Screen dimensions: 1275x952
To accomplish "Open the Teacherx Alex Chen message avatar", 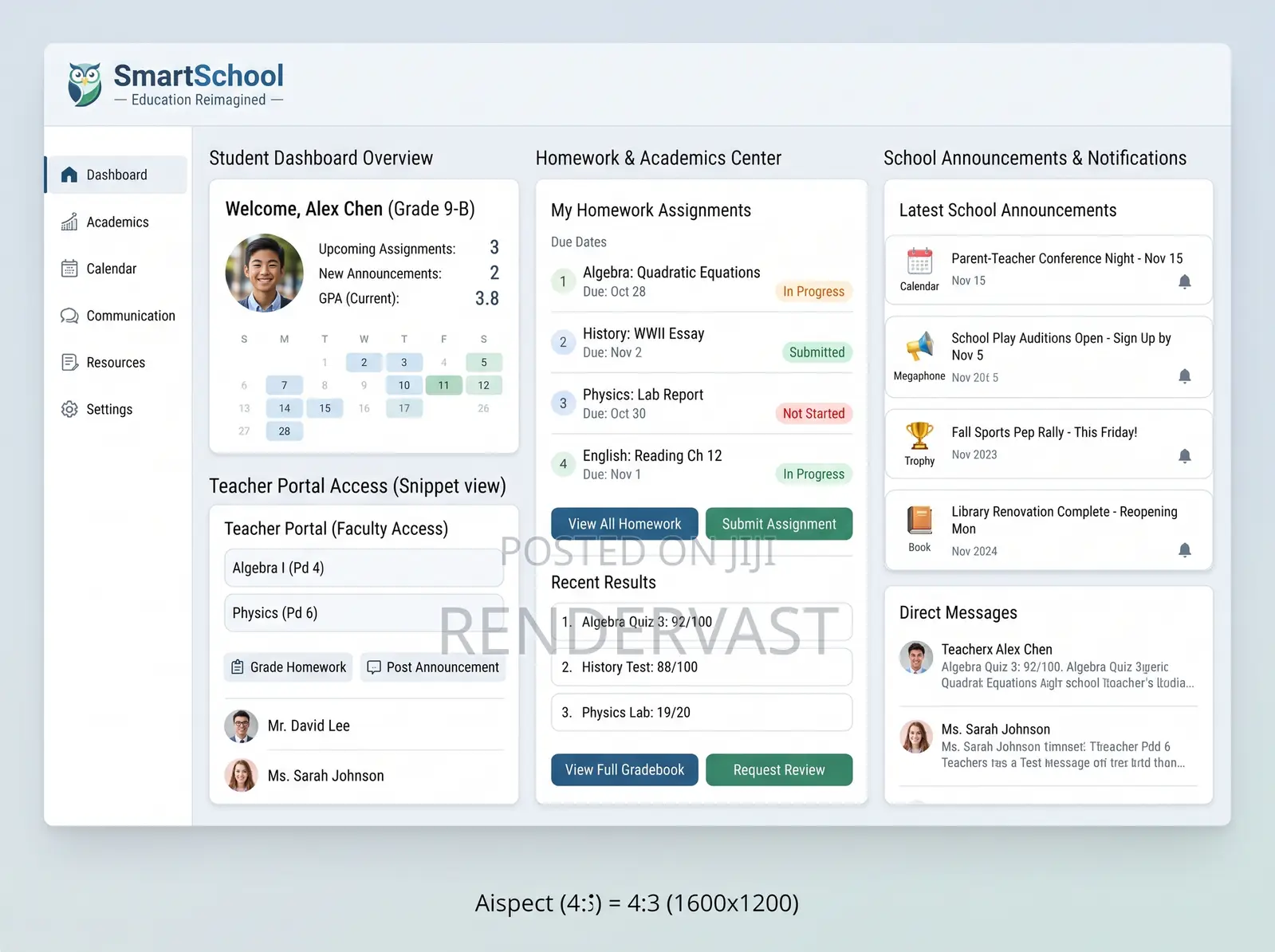I will coord(916,657).
